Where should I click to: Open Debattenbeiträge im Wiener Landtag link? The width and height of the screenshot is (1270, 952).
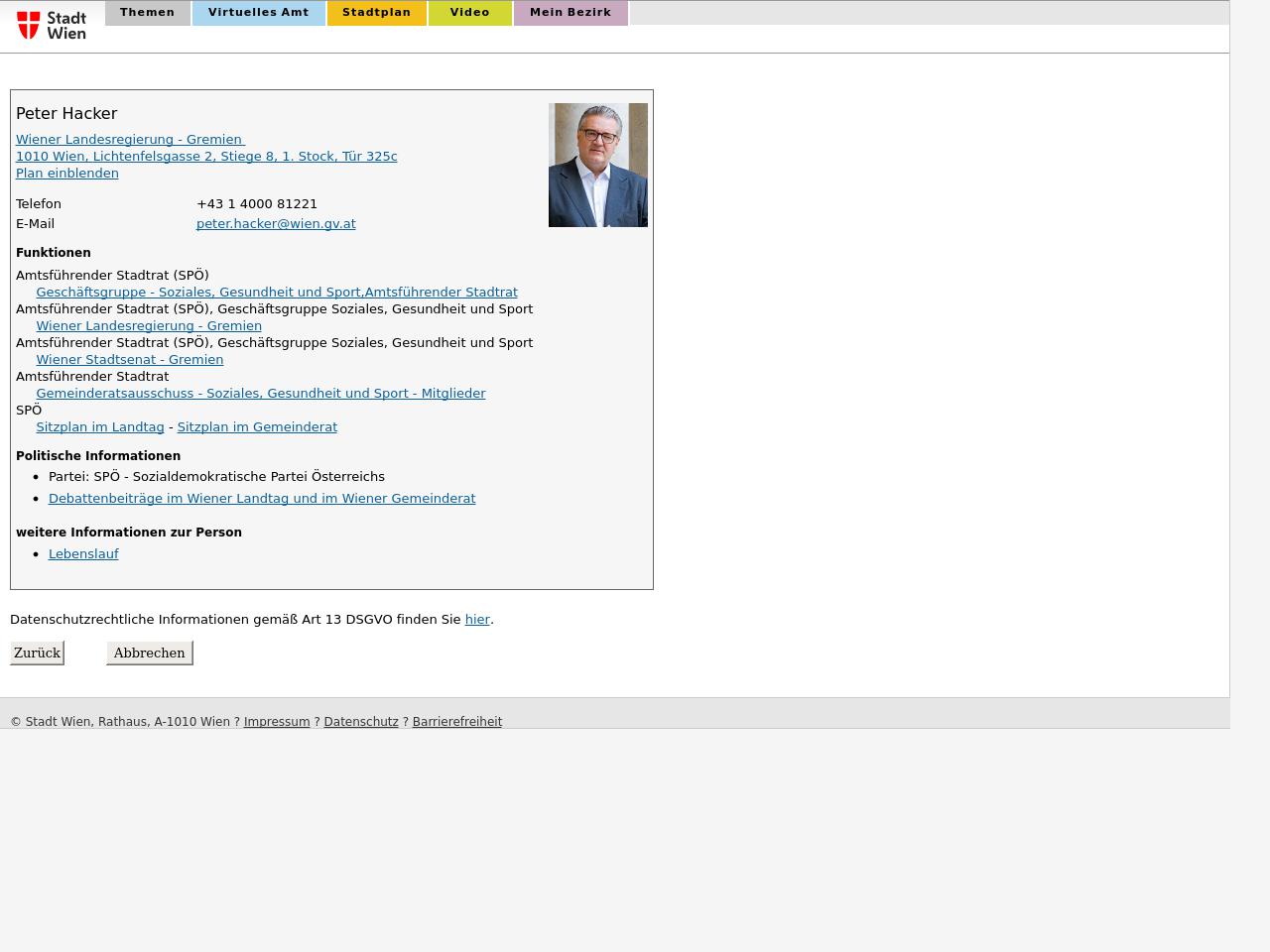tap(262, 499)
